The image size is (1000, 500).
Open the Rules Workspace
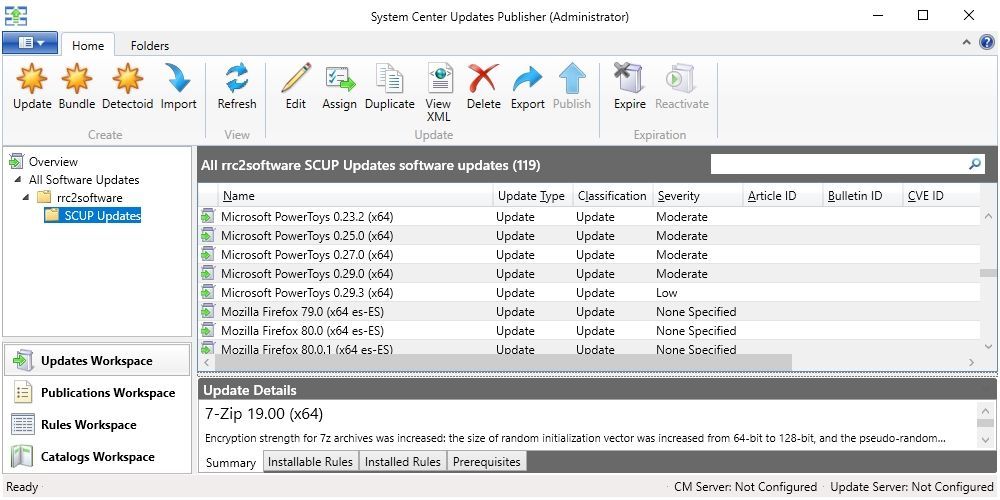[96, 424]
